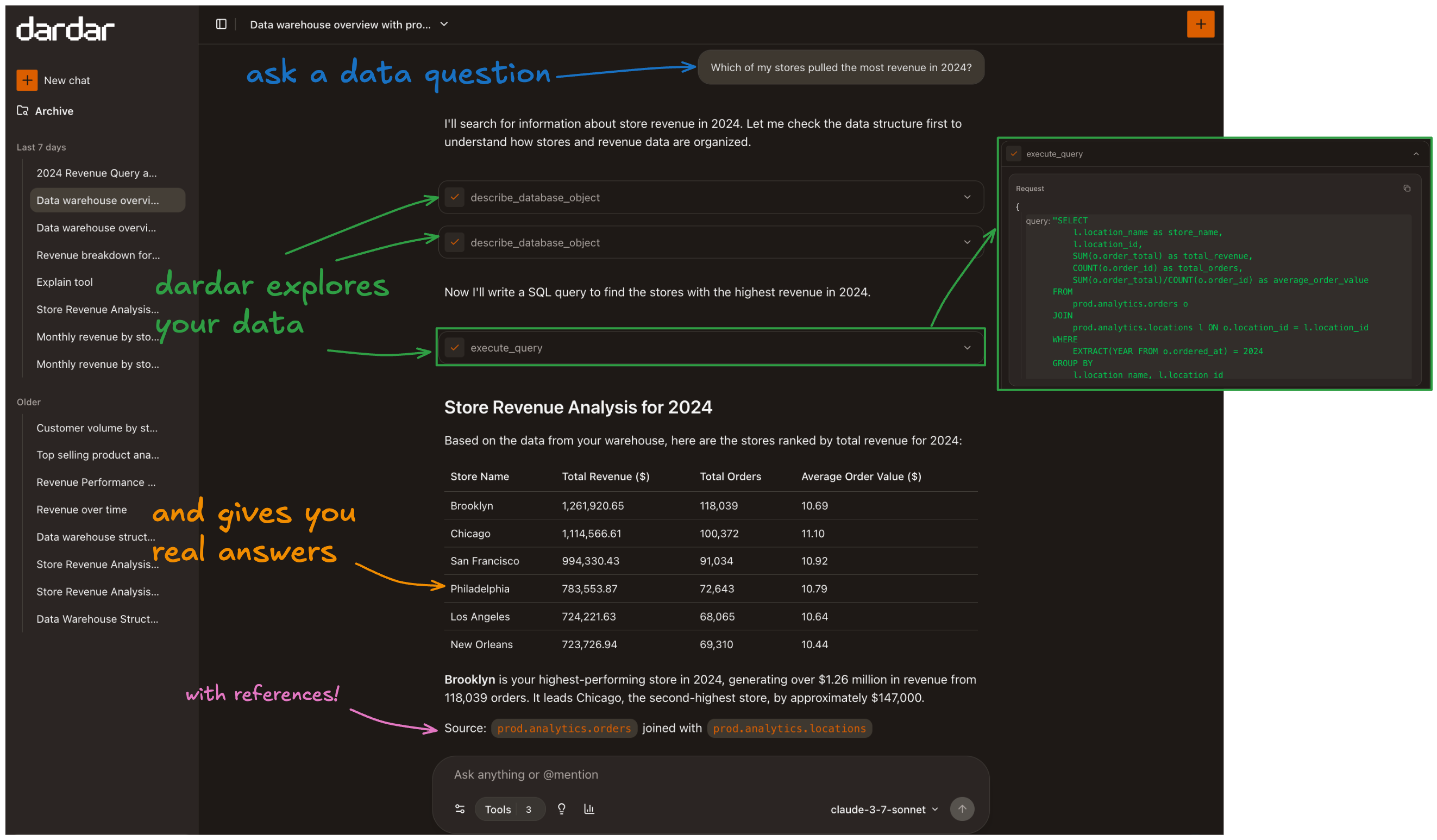Toggle the checkmark on the first describe_database_object call
1437x840 pixels.
[455, 197]
